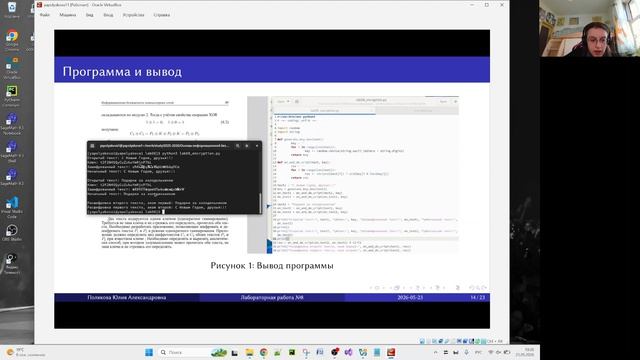Open File Explorer from taskbar

coord(249,352)
